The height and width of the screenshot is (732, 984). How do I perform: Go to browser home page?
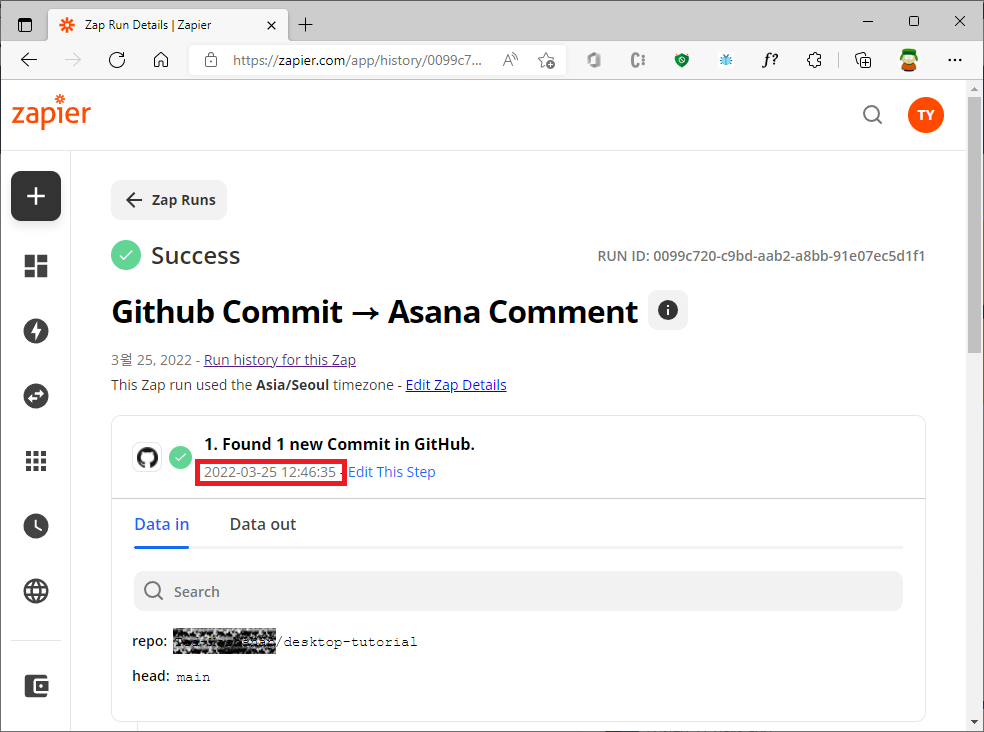[161, 60]
